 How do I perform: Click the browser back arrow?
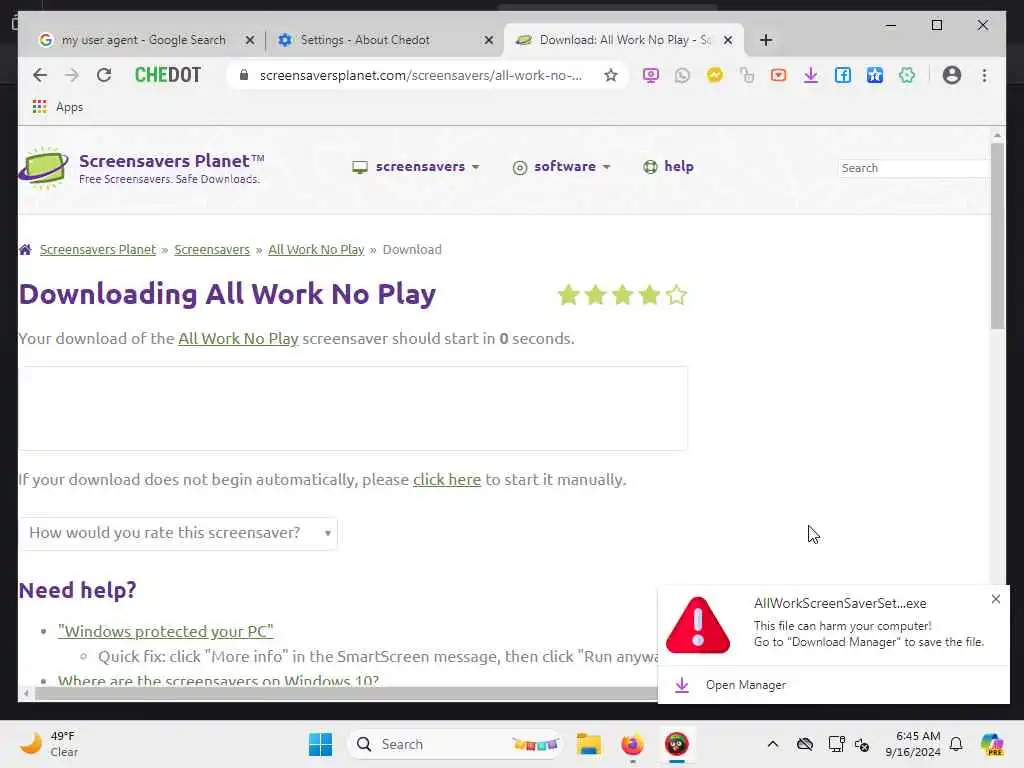click(40, 75)
